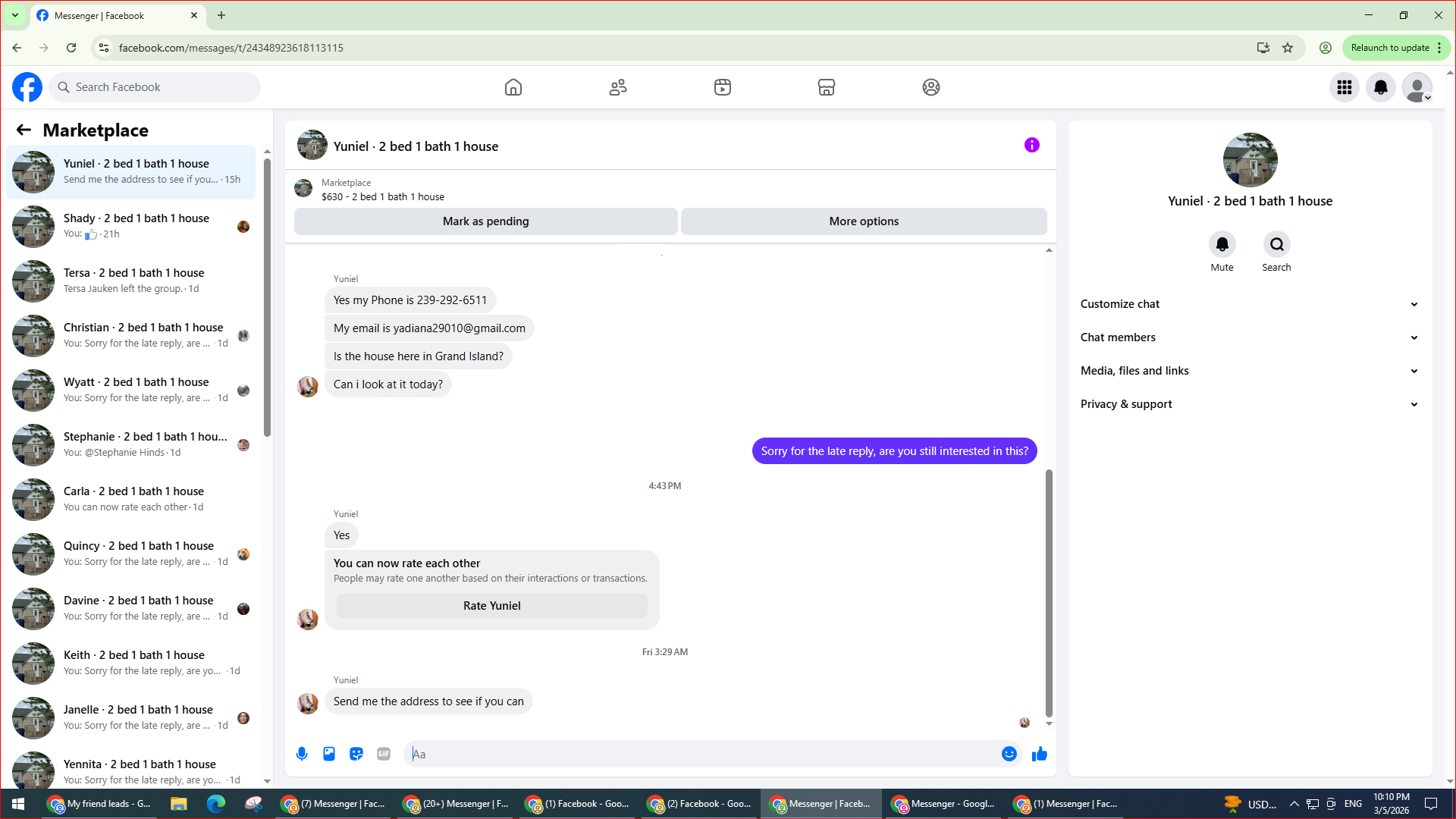Open the sticker picker icon
1456x819 pixels.
pos(356,754)
